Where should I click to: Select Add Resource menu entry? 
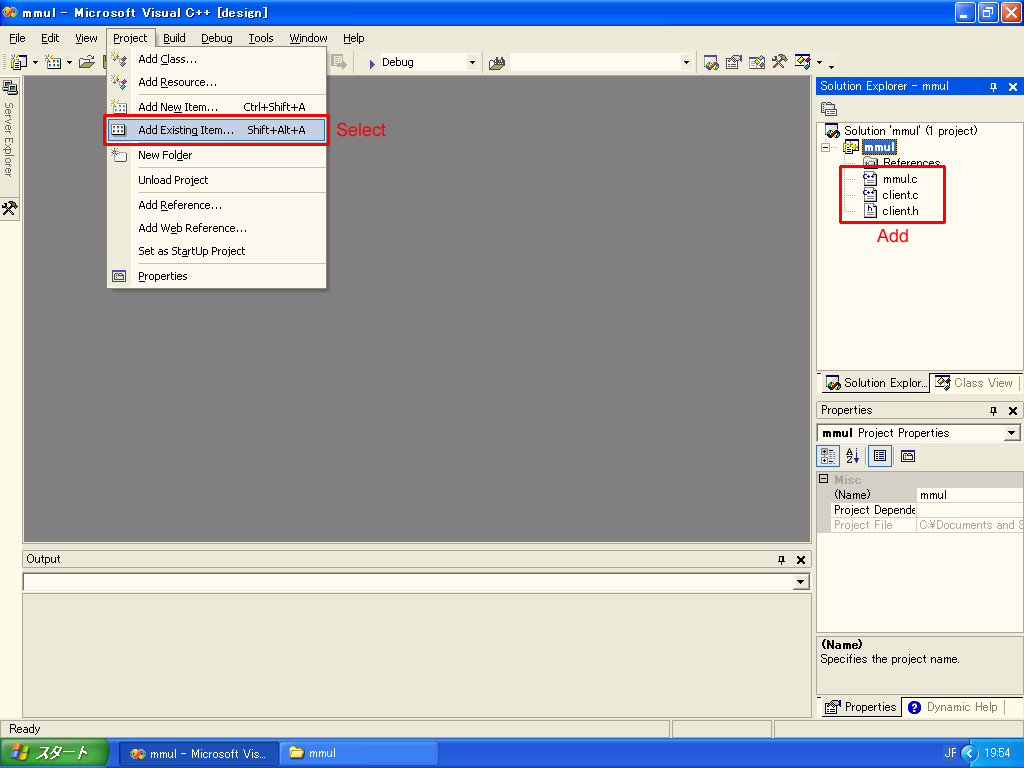[x=217, y=82]
